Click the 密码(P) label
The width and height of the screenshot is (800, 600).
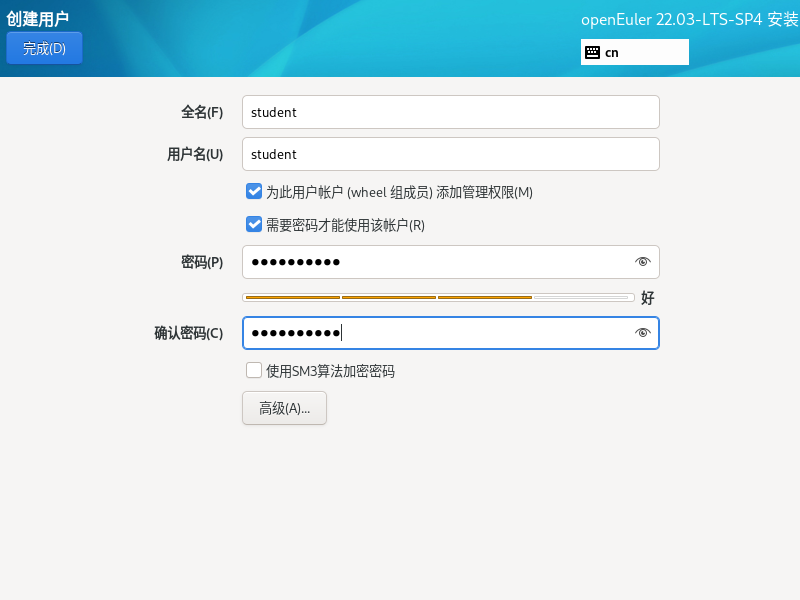click(x=202, y=262)
